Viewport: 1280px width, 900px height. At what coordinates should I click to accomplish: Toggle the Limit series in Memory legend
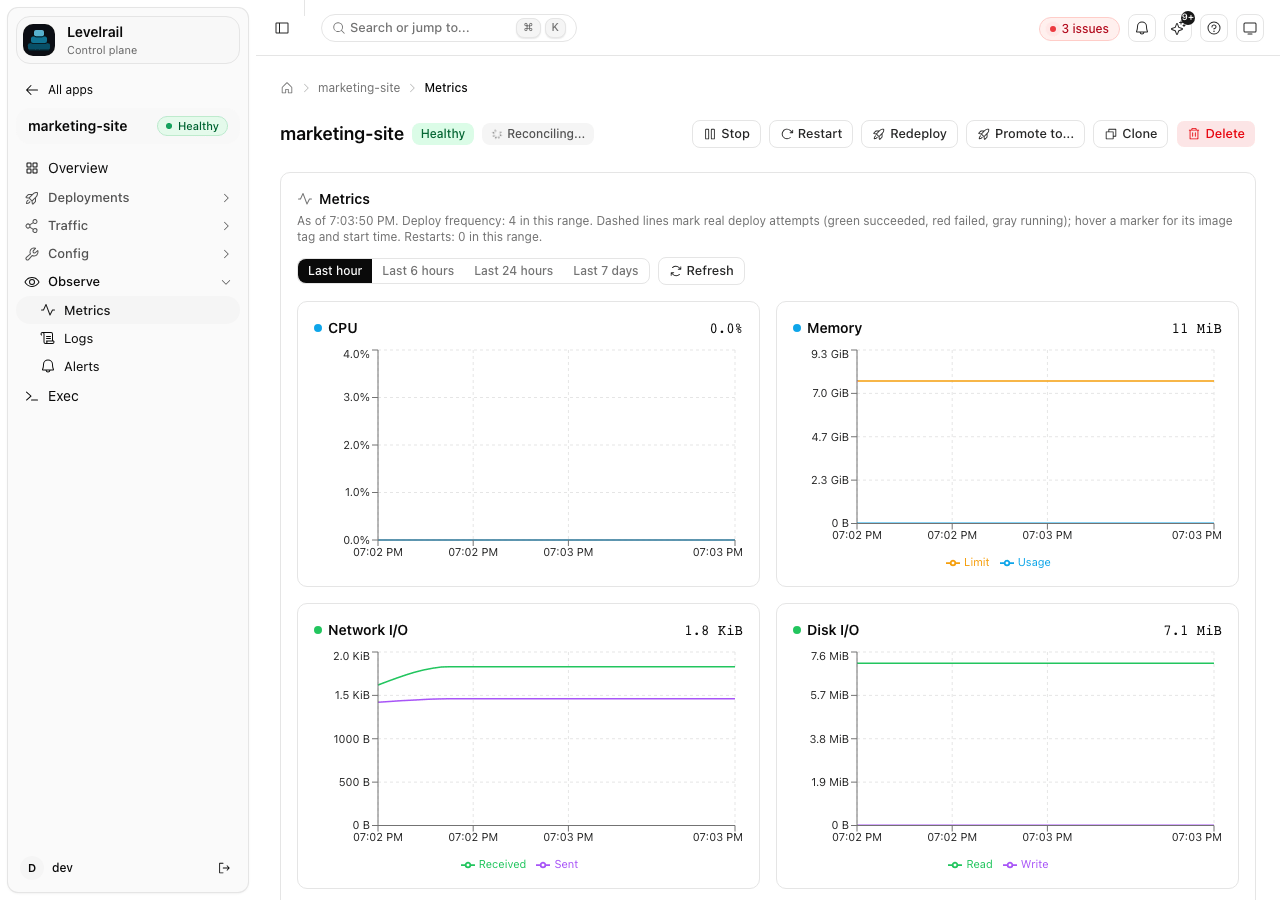968,563
